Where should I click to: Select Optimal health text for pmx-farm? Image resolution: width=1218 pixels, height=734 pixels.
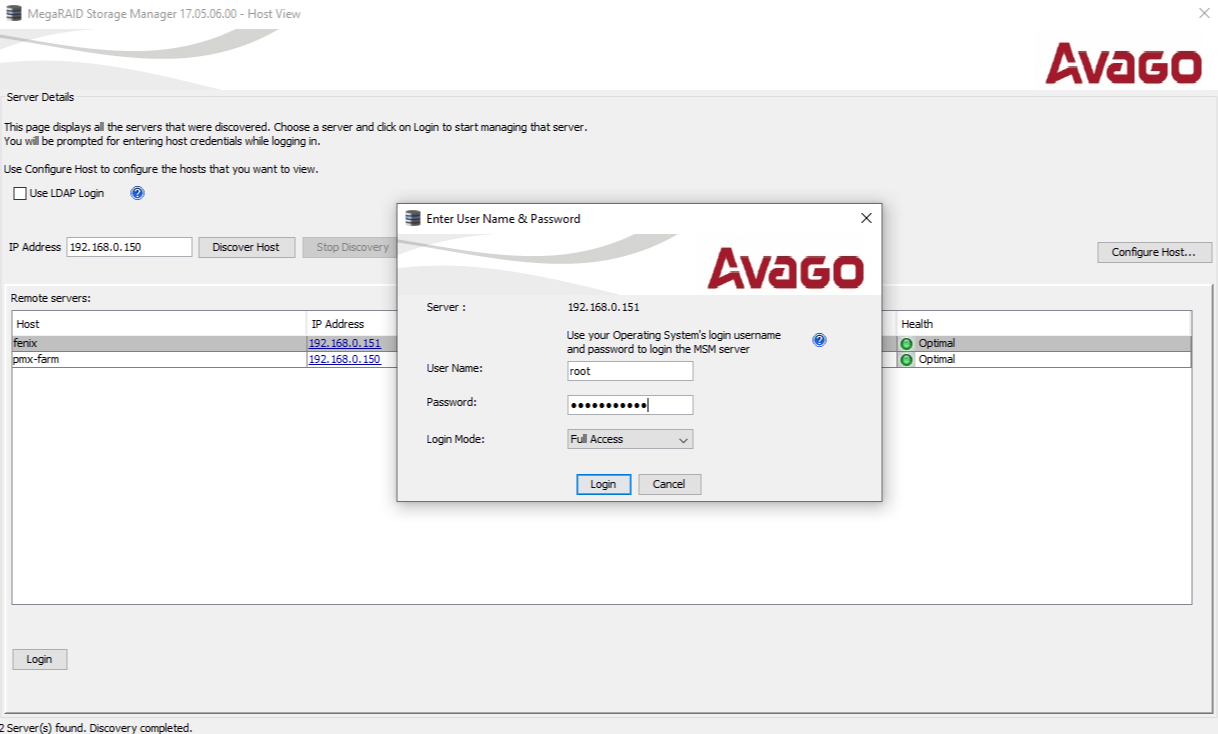click(937, 359)
